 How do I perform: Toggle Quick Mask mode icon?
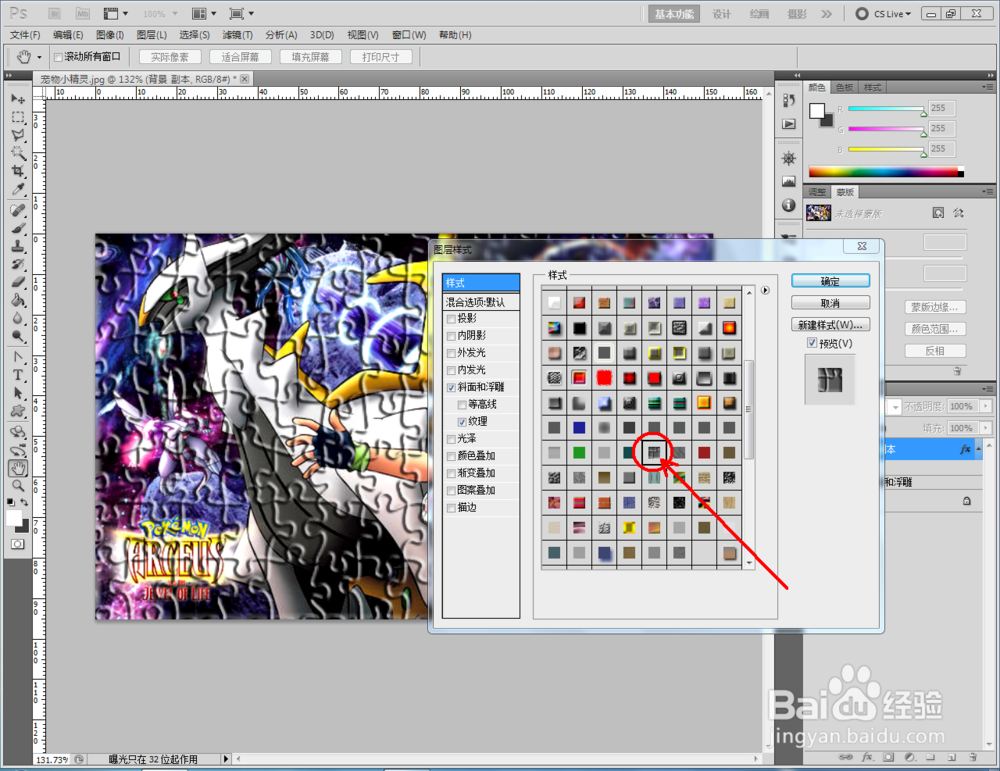click(18, 544)
